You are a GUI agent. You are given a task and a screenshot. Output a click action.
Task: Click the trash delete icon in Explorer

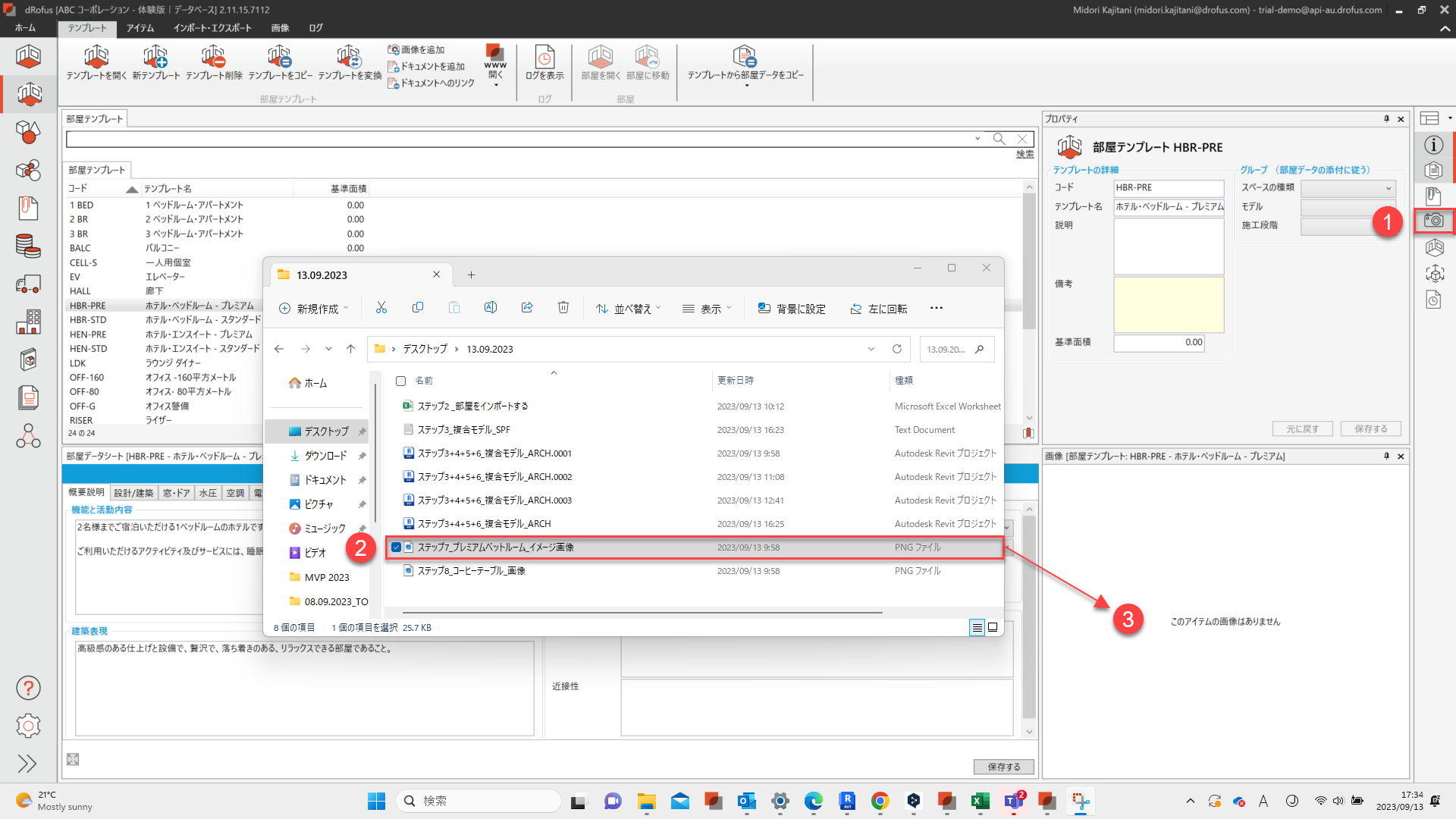(563, 308)
